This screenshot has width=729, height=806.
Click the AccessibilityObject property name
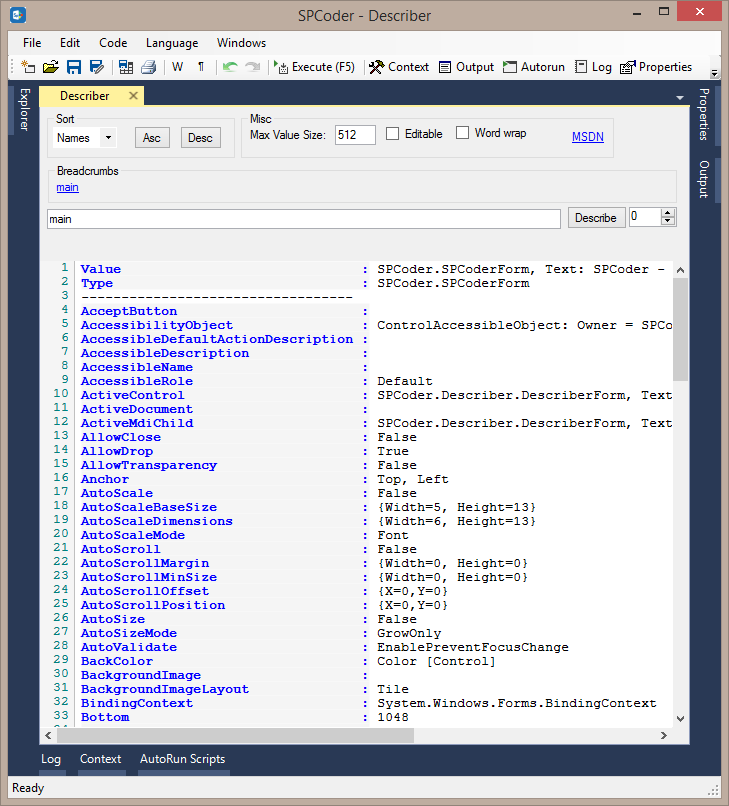[x=157, y=325]
